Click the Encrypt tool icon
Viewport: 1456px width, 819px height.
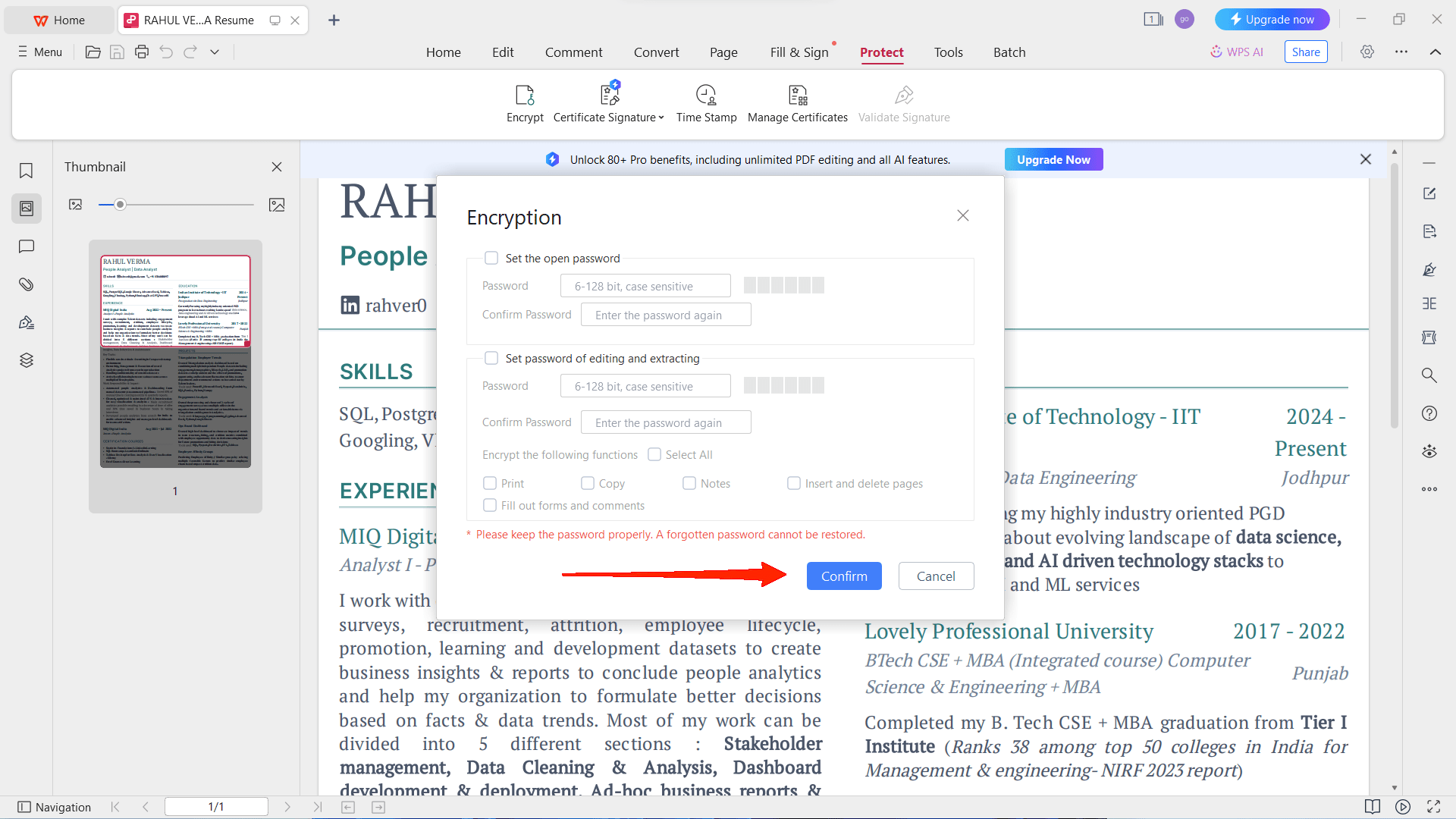click(525, 96)
